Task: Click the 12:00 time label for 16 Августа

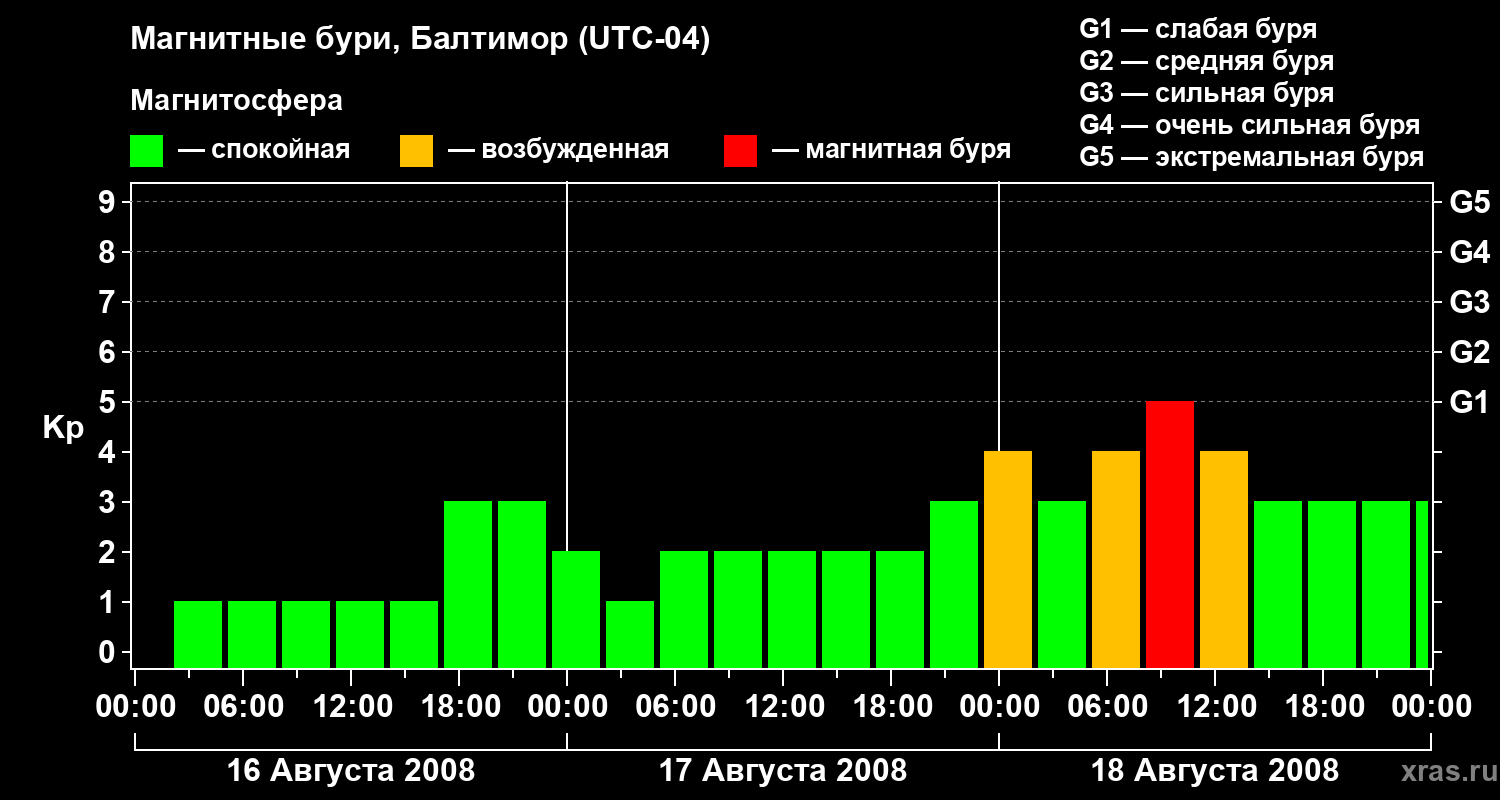Action: pos(351,707)
